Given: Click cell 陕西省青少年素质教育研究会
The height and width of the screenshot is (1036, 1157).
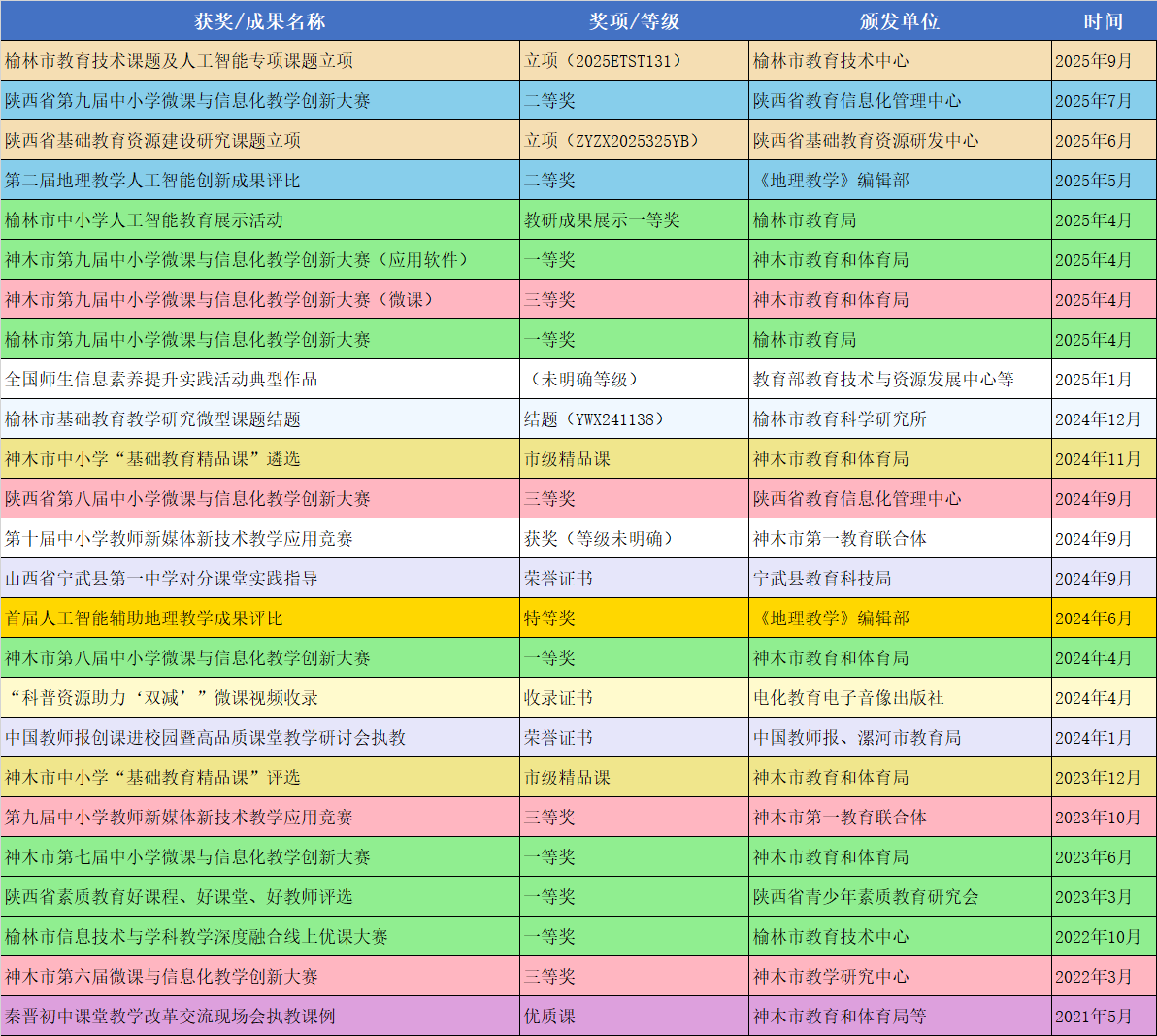Looking at the screenshot, I should pyautogui.click(x=900, y=897).
